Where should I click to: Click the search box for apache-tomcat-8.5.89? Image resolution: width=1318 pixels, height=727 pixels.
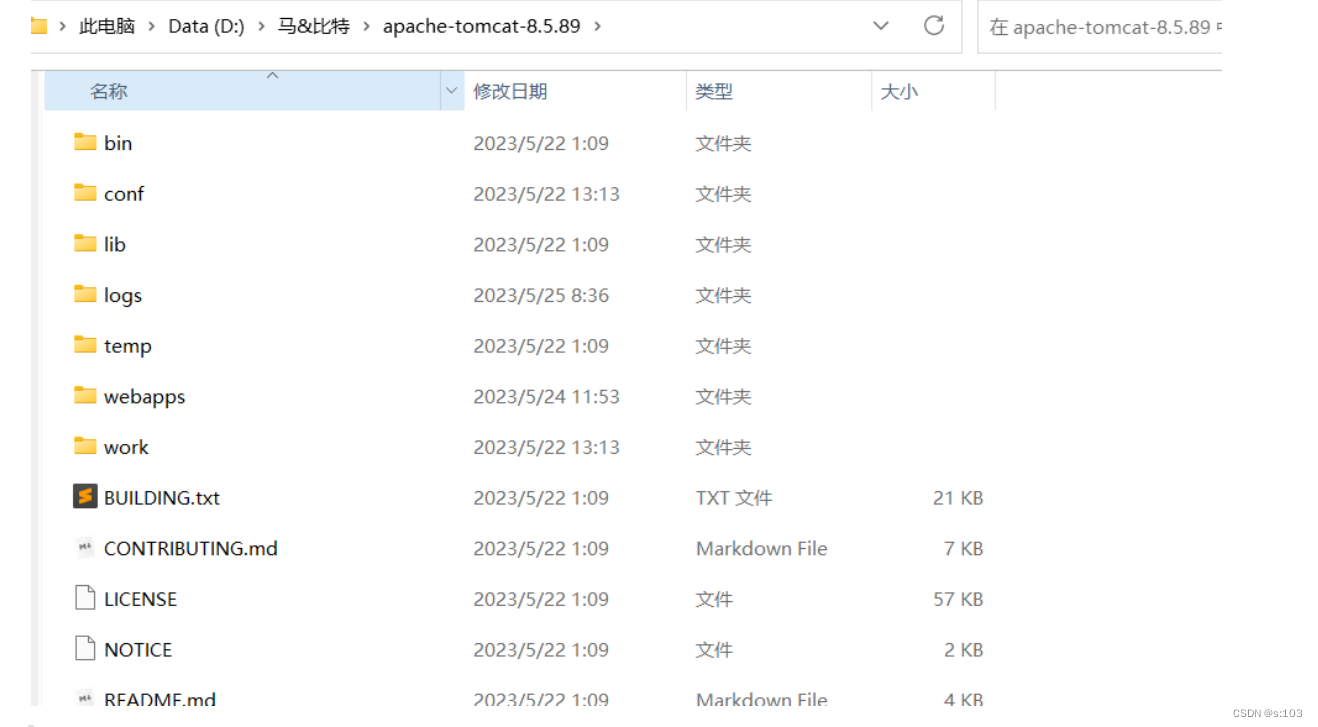pos(1100,27)
